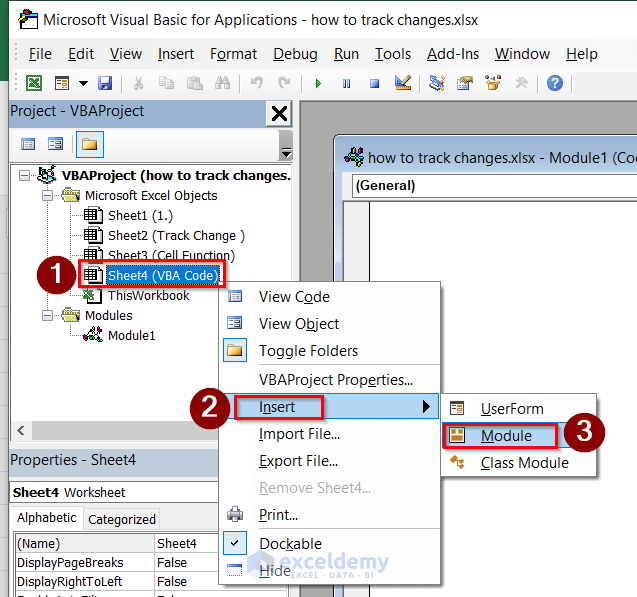The image size is (637, 597).
Task: Click View Code icon in Project pane
Action: point(28,144)
